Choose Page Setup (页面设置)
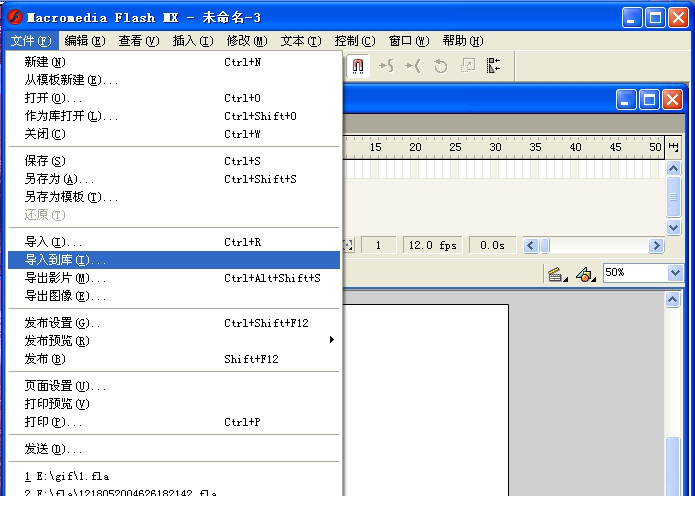Viewport: 695px width, 515px height. 174,386
